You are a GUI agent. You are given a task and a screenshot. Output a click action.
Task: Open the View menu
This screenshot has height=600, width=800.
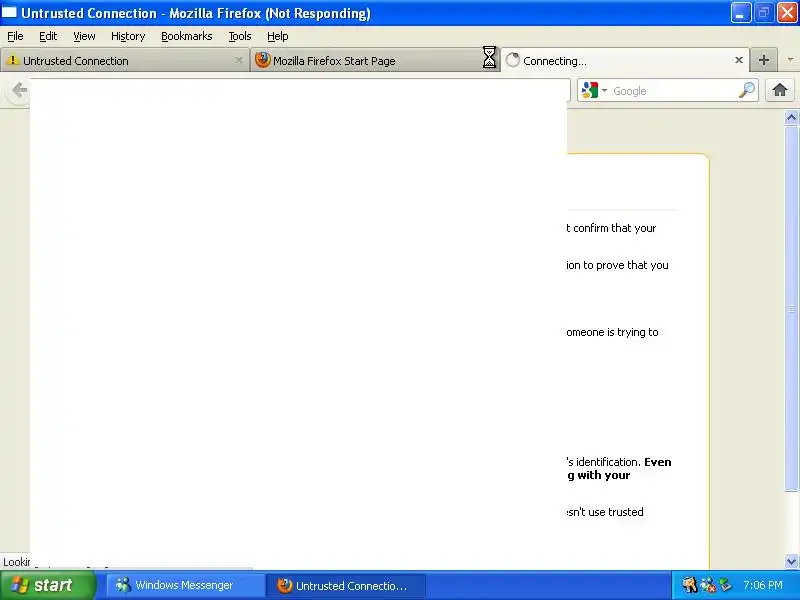coord(84,36)
